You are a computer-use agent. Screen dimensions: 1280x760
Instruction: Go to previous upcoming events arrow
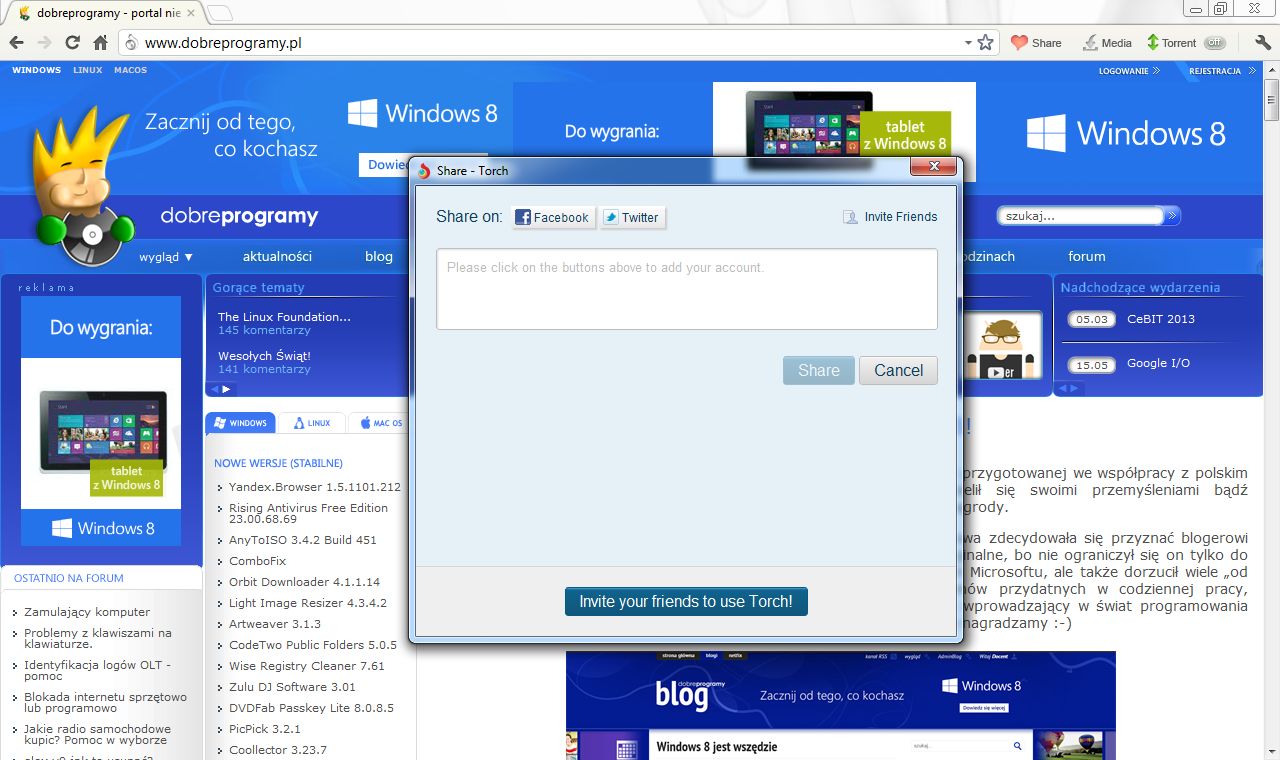(1063, 389)
